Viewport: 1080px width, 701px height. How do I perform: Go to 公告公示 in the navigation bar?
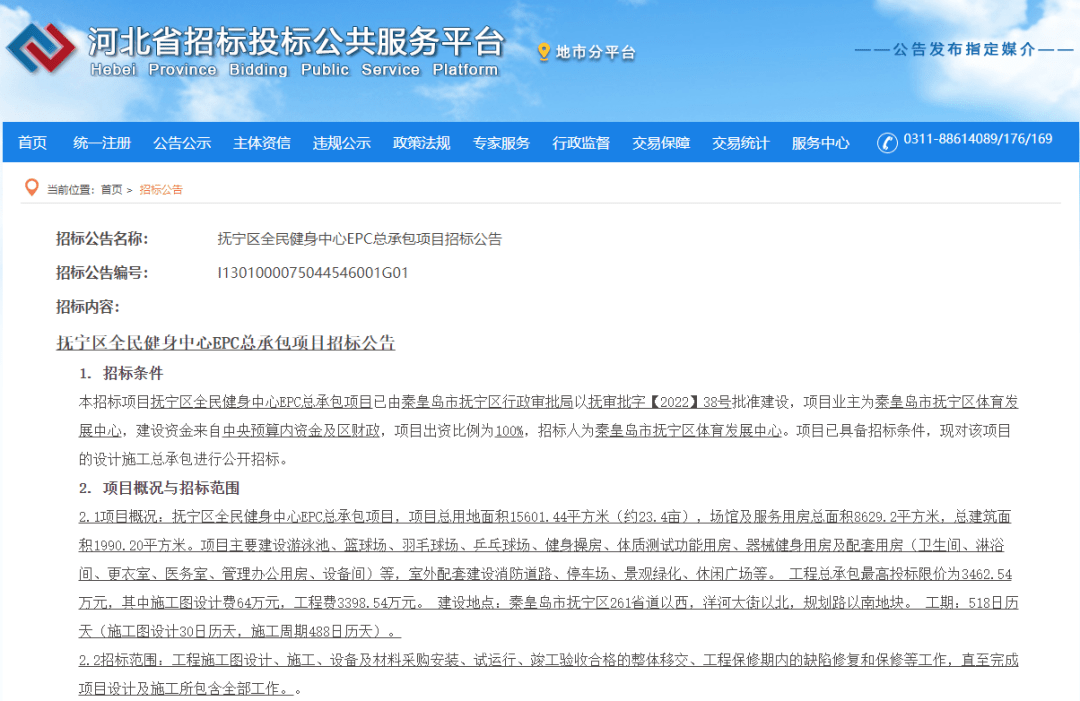click(x=182, y=143)
